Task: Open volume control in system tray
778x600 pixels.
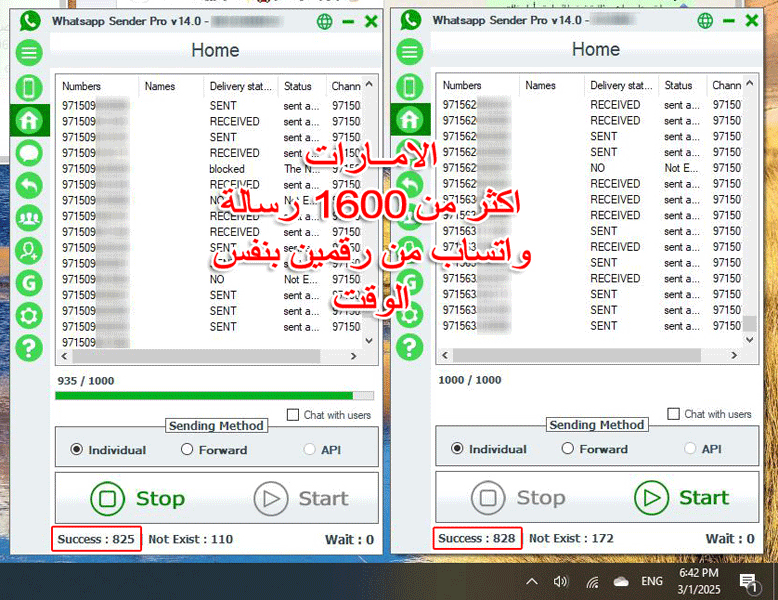Action: click(561, 581)
